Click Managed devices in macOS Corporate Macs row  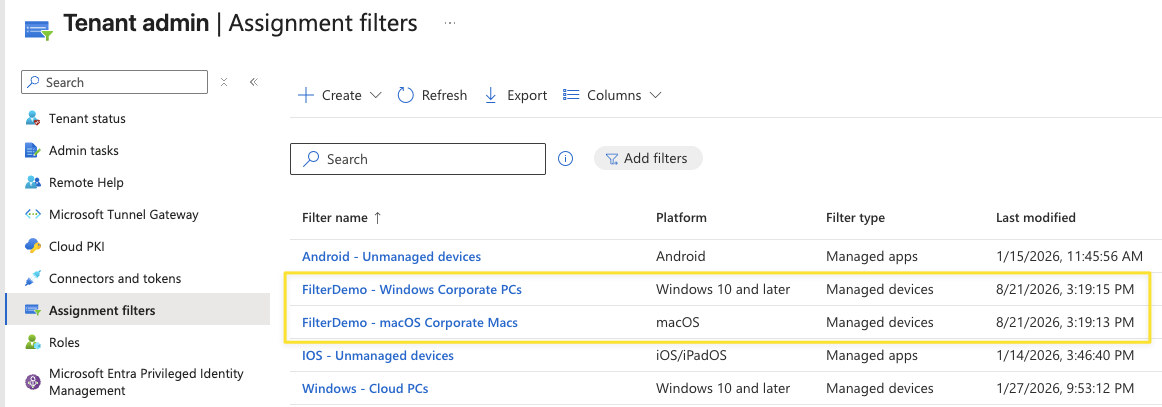click(x=880, y=322)
